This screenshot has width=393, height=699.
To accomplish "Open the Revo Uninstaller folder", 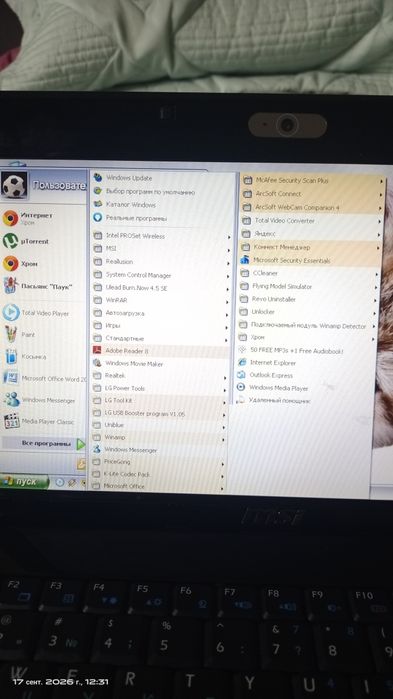I will tap(308, 299).
